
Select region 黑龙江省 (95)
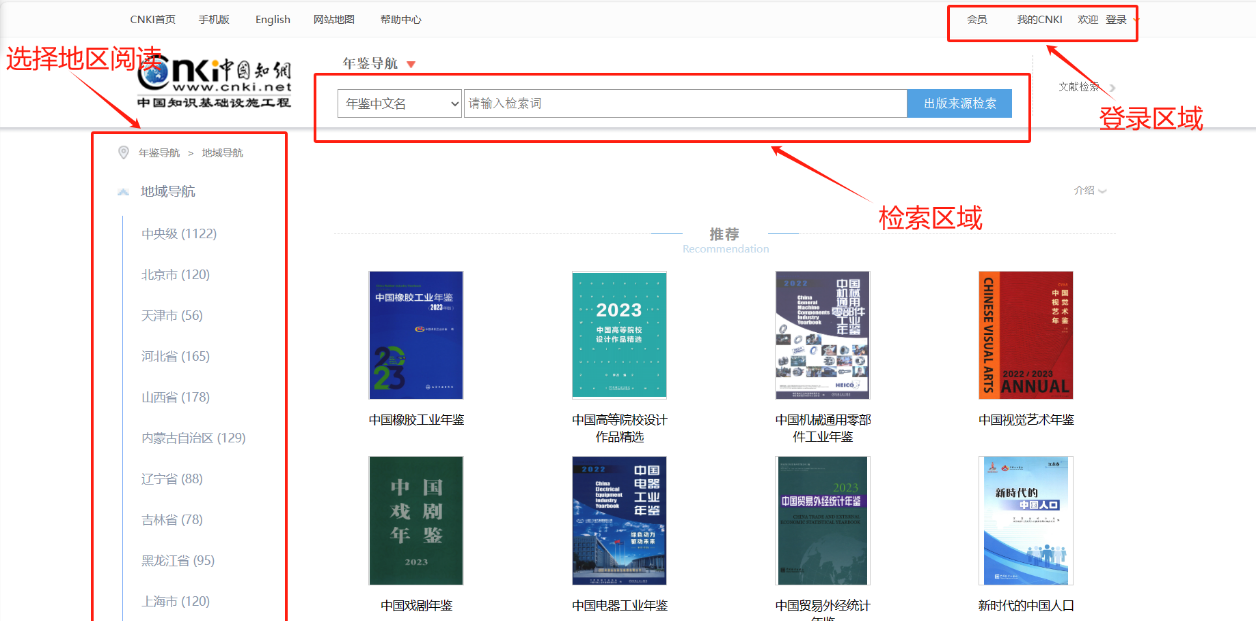click(178, 561)
